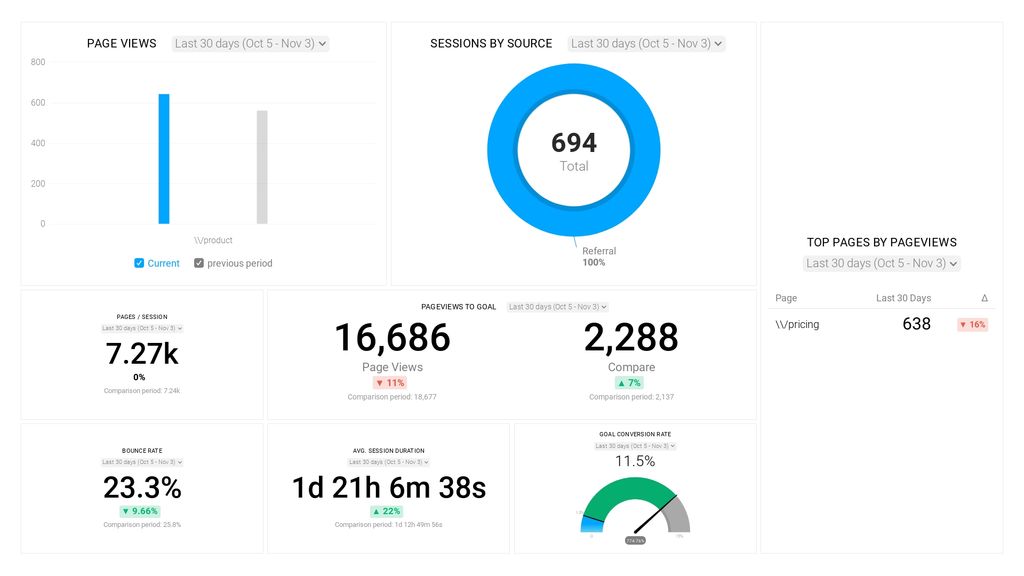Click the 0% change under 7.27k
This screenshot has width=1024, height=576.
139,377
